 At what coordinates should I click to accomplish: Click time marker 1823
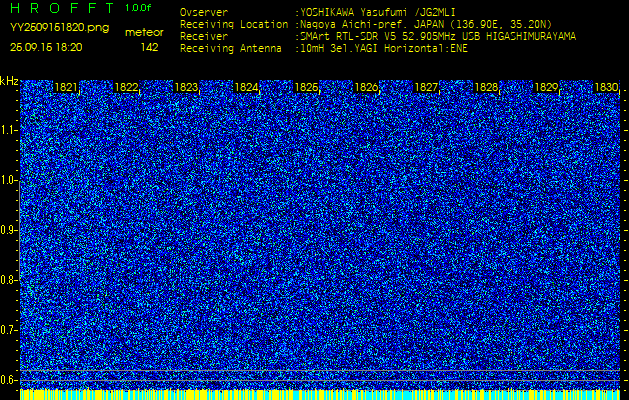tap(186, 87)
